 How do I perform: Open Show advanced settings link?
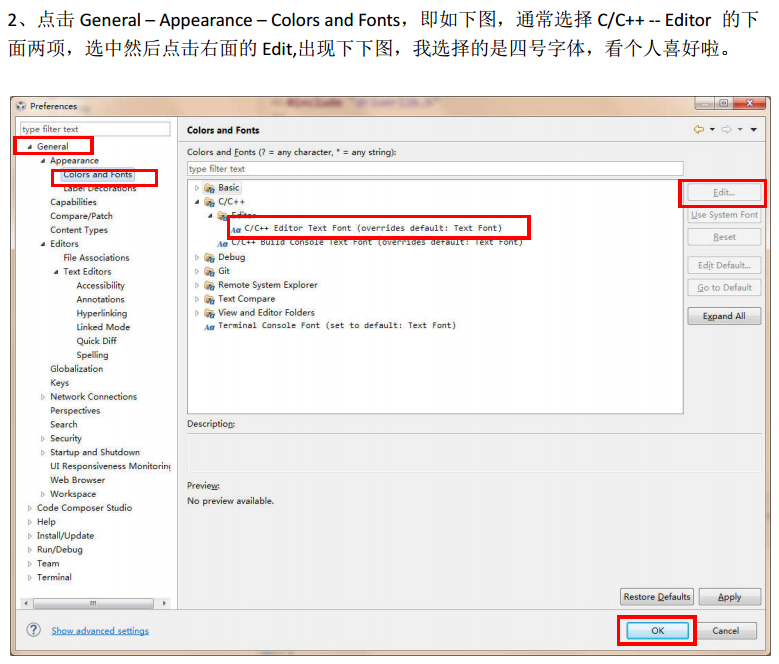coord(100,631)
